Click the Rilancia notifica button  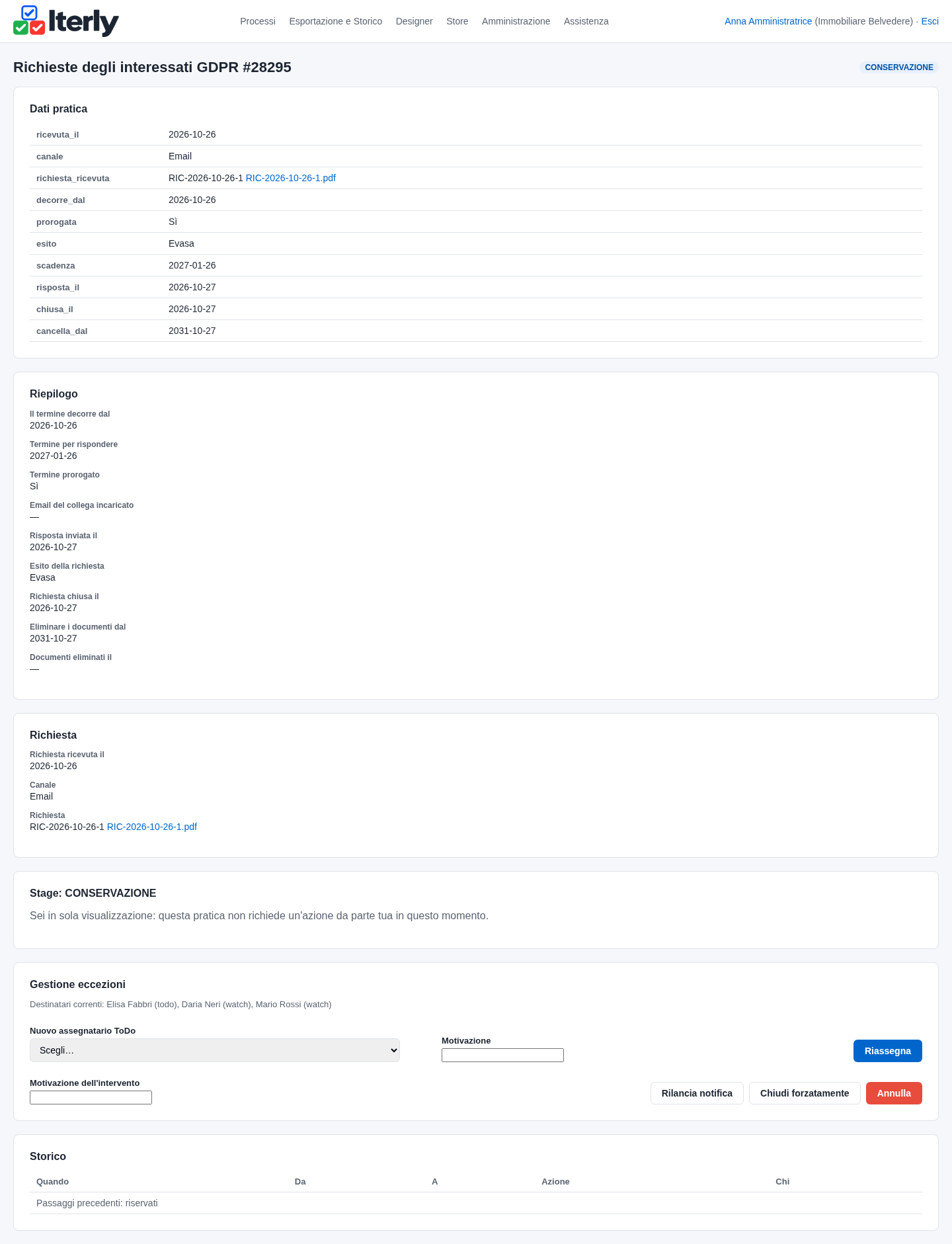[697, 1093]
